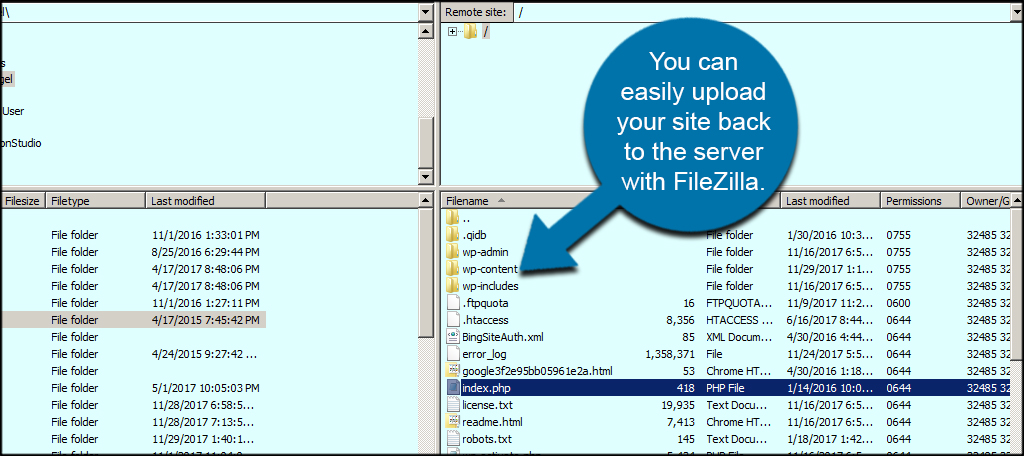
Task: Select the 'User' item in local tree
Action: [x=12, y=111]
